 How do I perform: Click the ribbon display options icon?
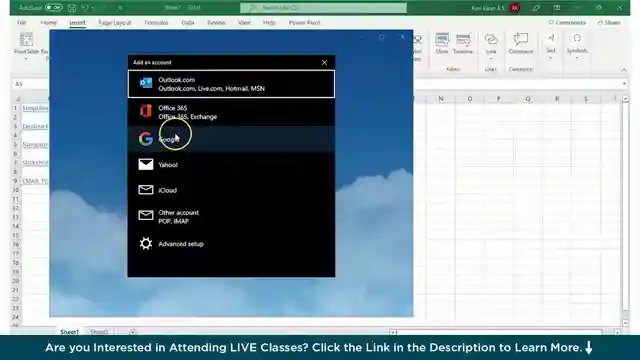tap(557, 8)
